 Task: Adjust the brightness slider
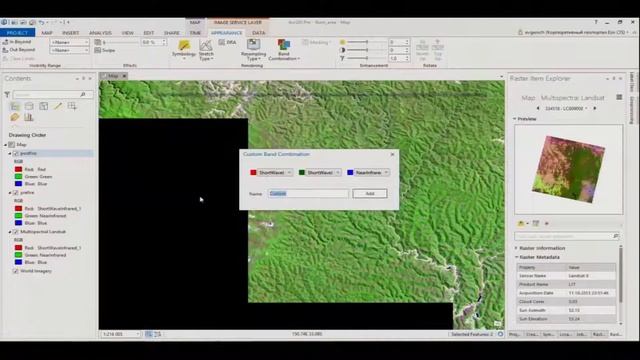pyautogui.click(x=366, y=42)
